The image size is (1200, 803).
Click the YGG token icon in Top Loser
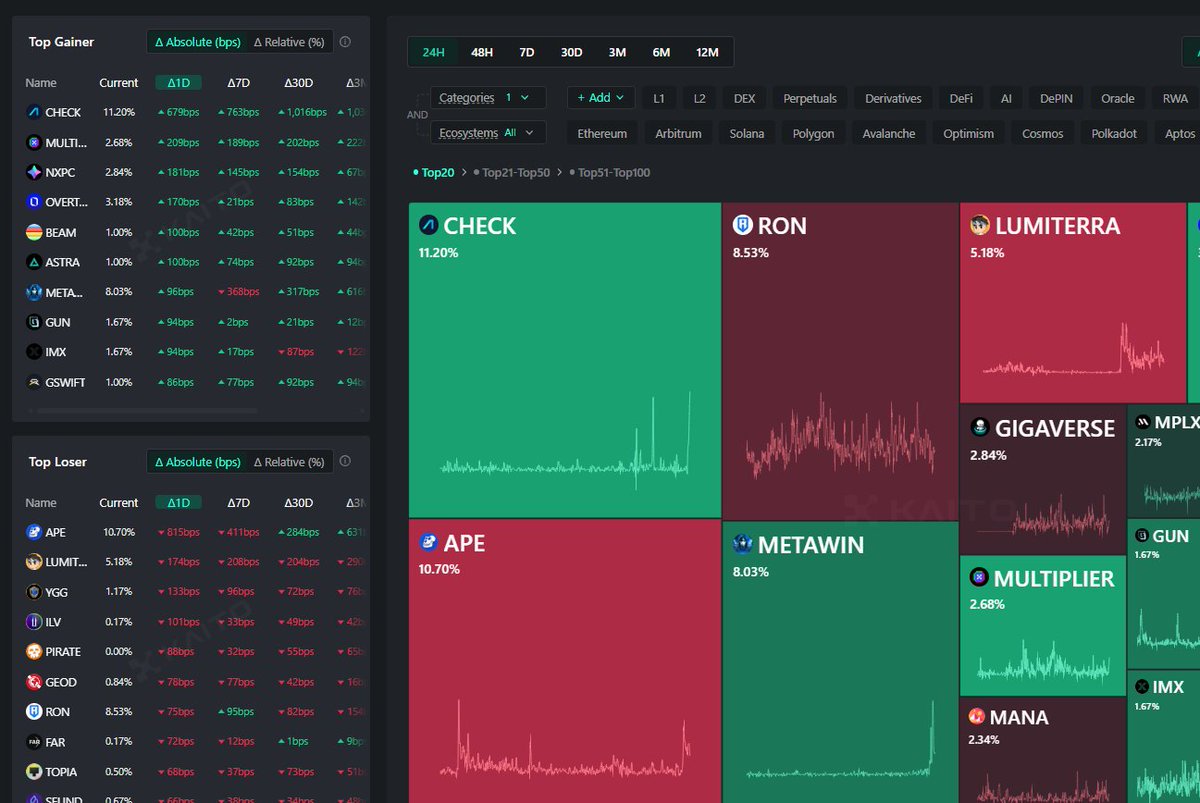(x=33, y=592)
